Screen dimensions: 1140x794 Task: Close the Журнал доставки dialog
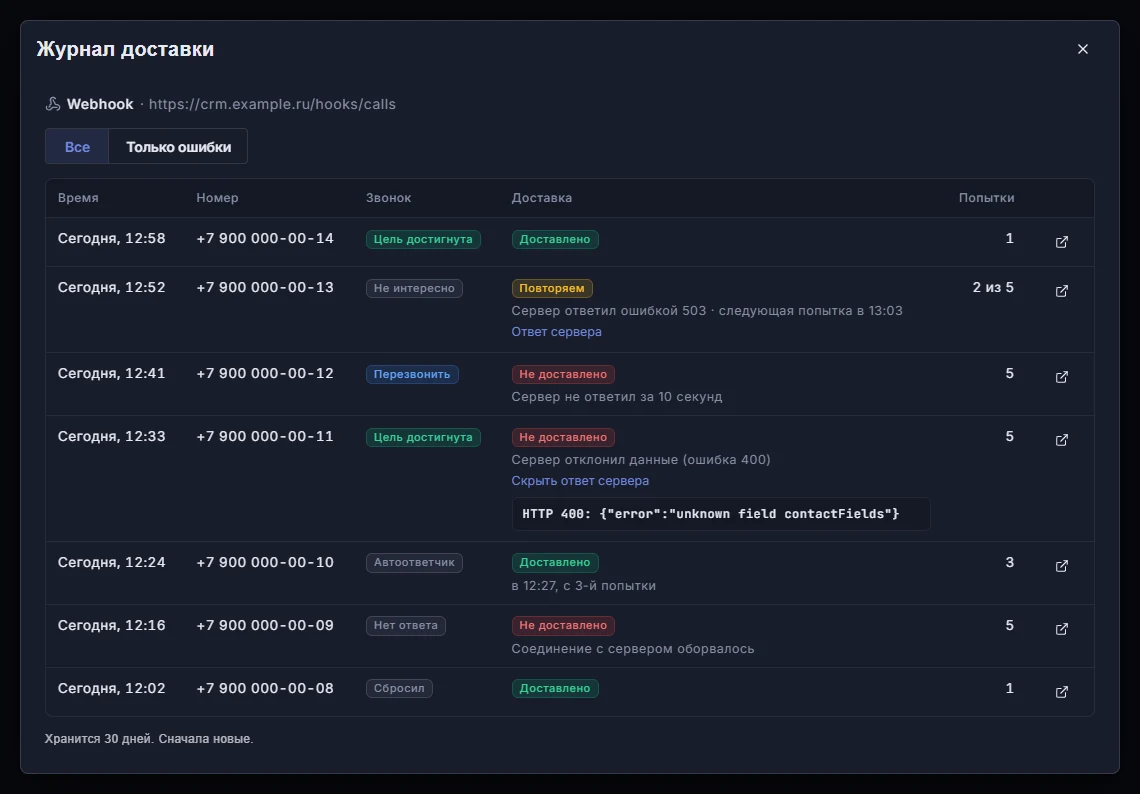(1083, 49)
